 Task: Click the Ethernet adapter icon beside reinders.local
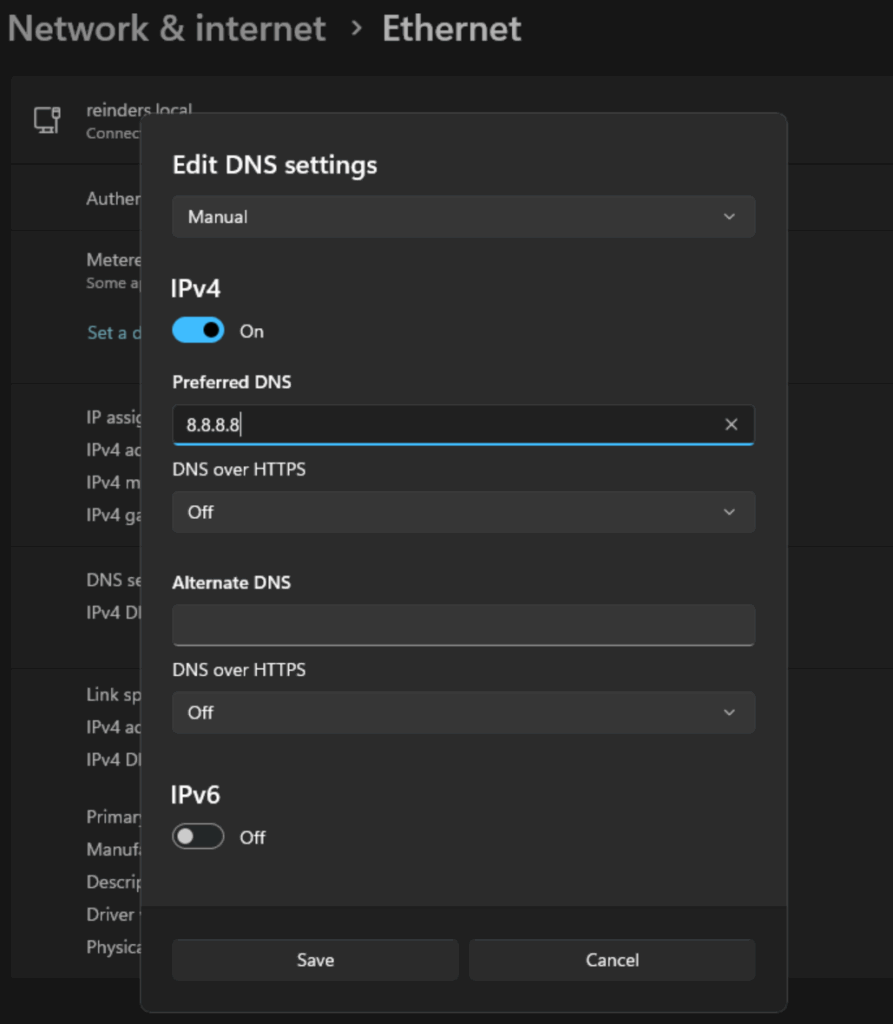pos(47,120)
